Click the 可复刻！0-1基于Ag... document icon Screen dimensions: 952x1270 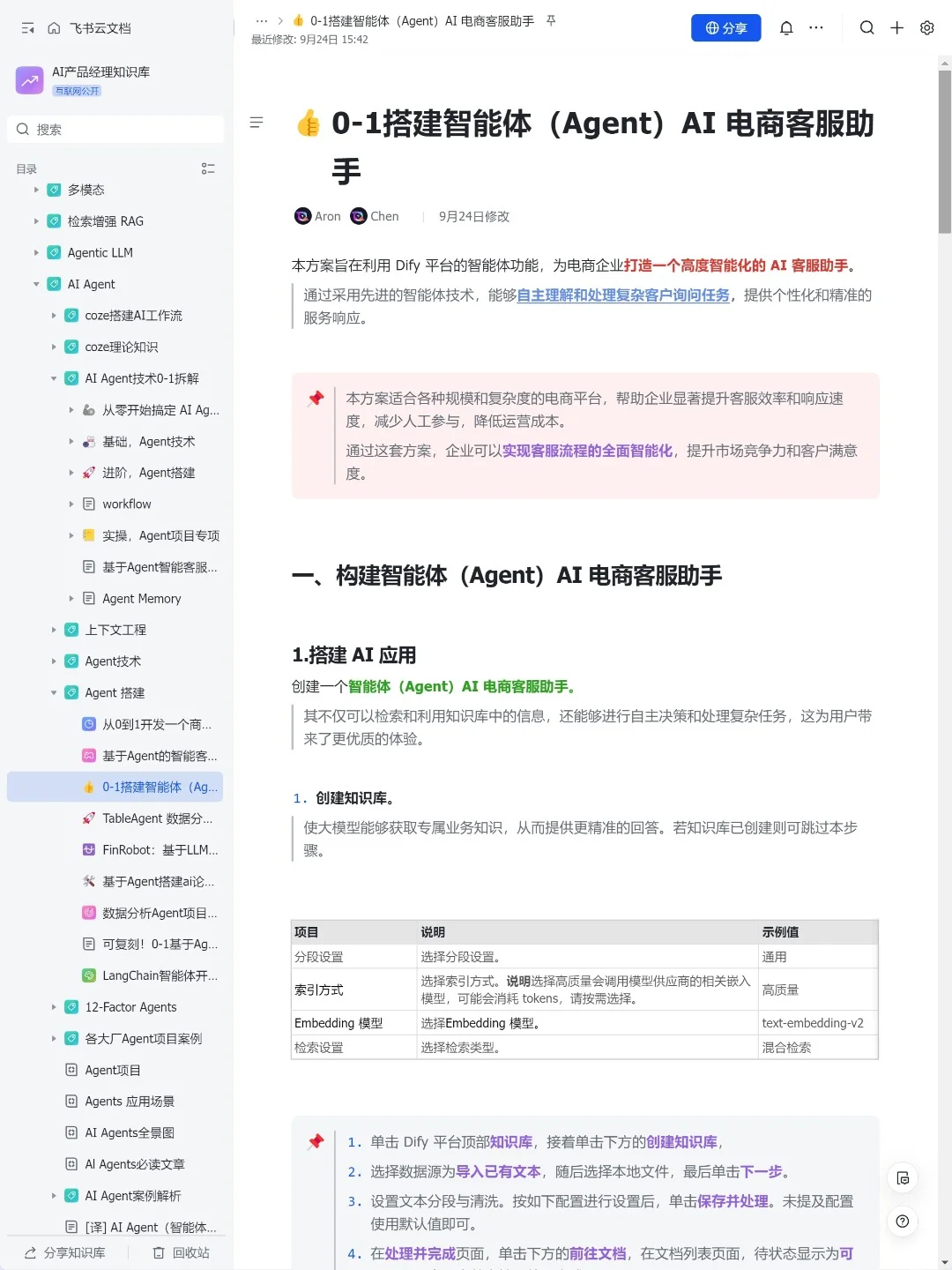tap(89, 944)
